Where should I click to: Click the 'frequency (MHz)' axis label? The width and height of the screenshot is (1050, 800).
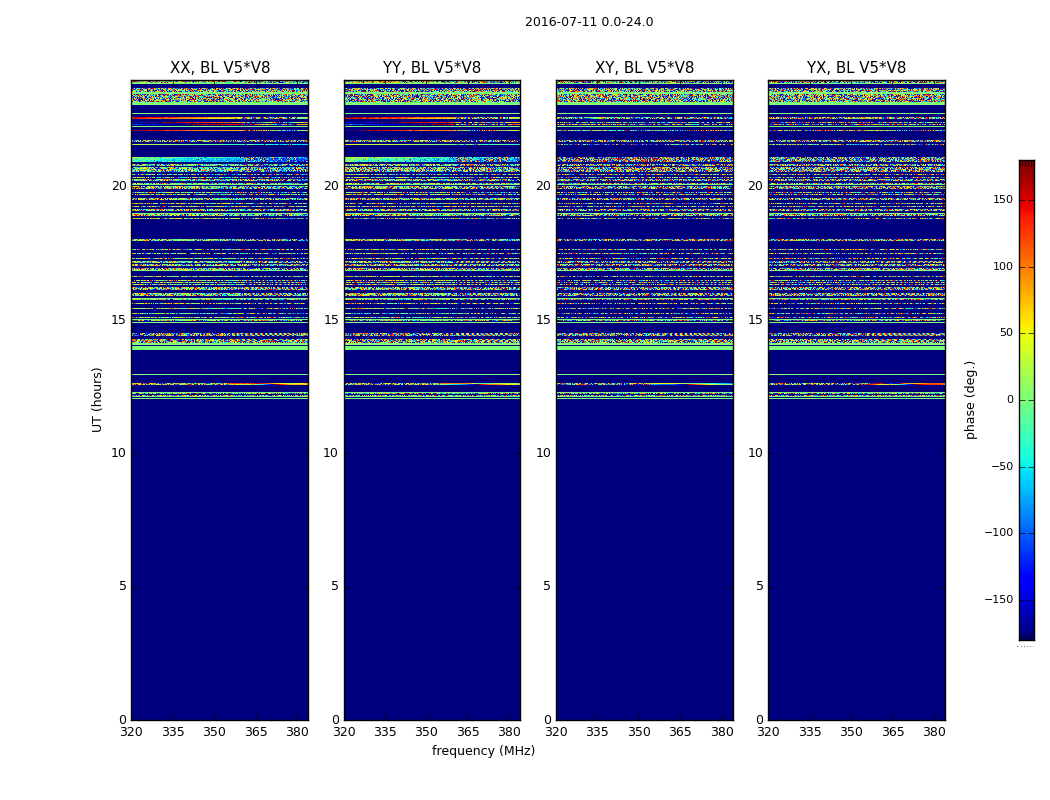483,750
